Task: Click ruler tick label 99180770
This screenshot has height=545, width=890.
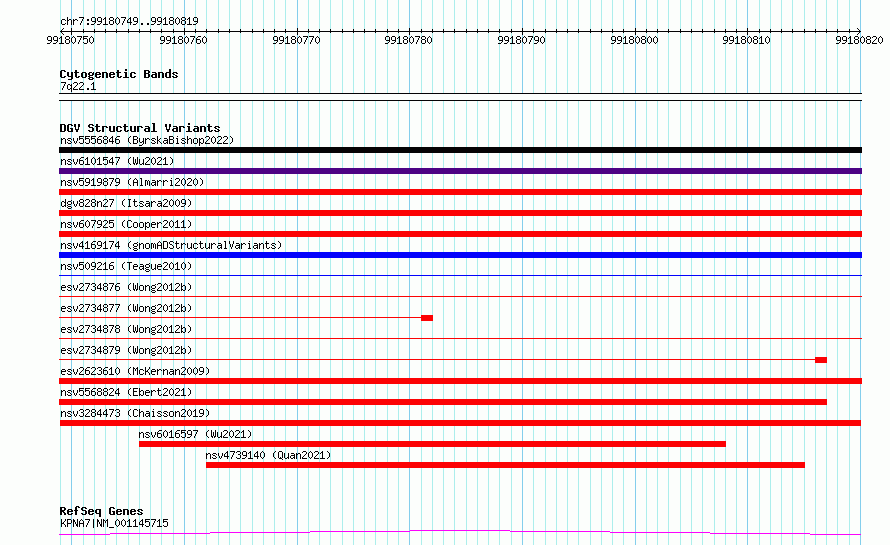Action: [x=296, y=40]
